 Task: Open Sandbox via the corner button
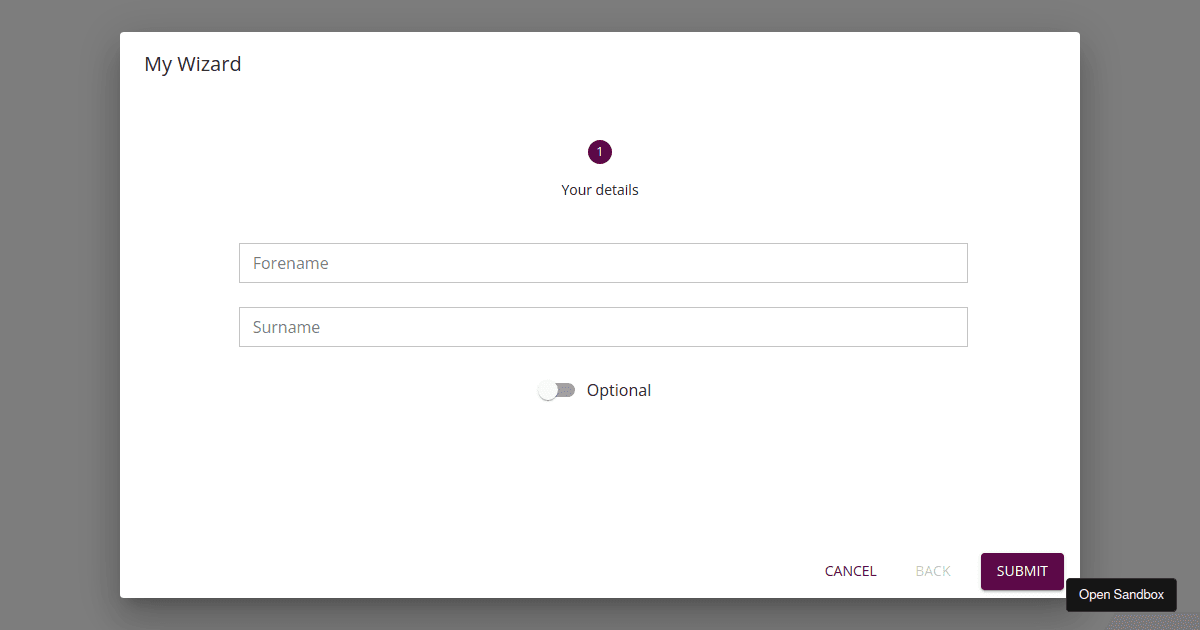(x=1121, y=594)
